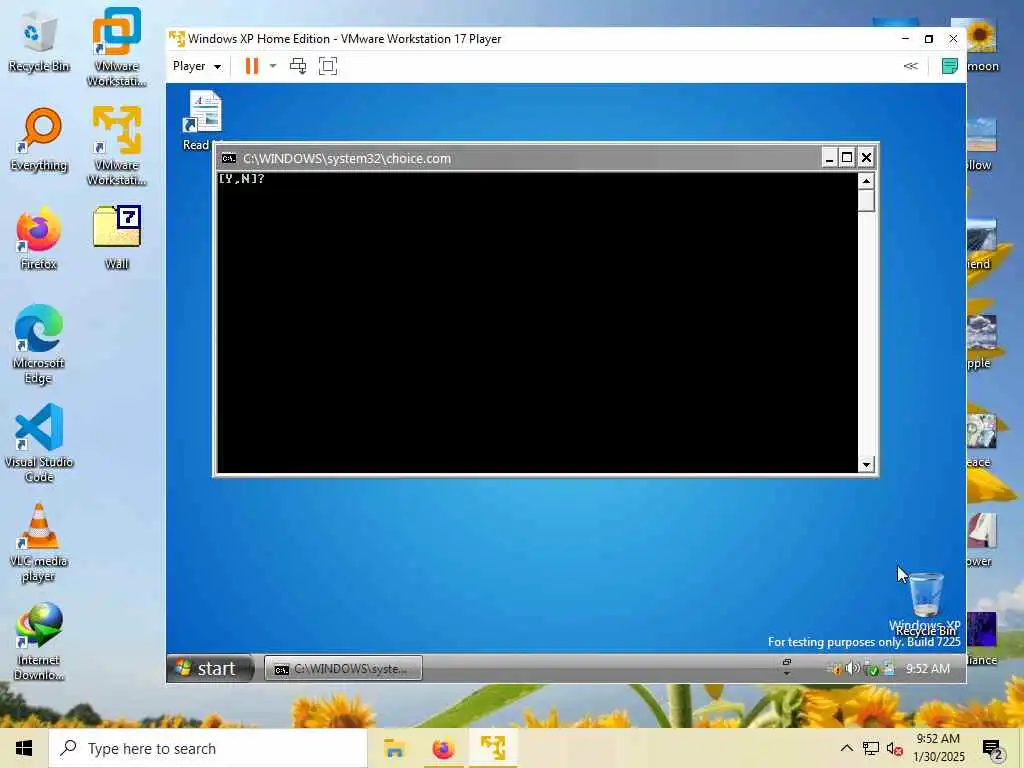Open the moon sunflower image on desktop
The width and height of the screenshot is (1024, 768).
tap(982, 46)
